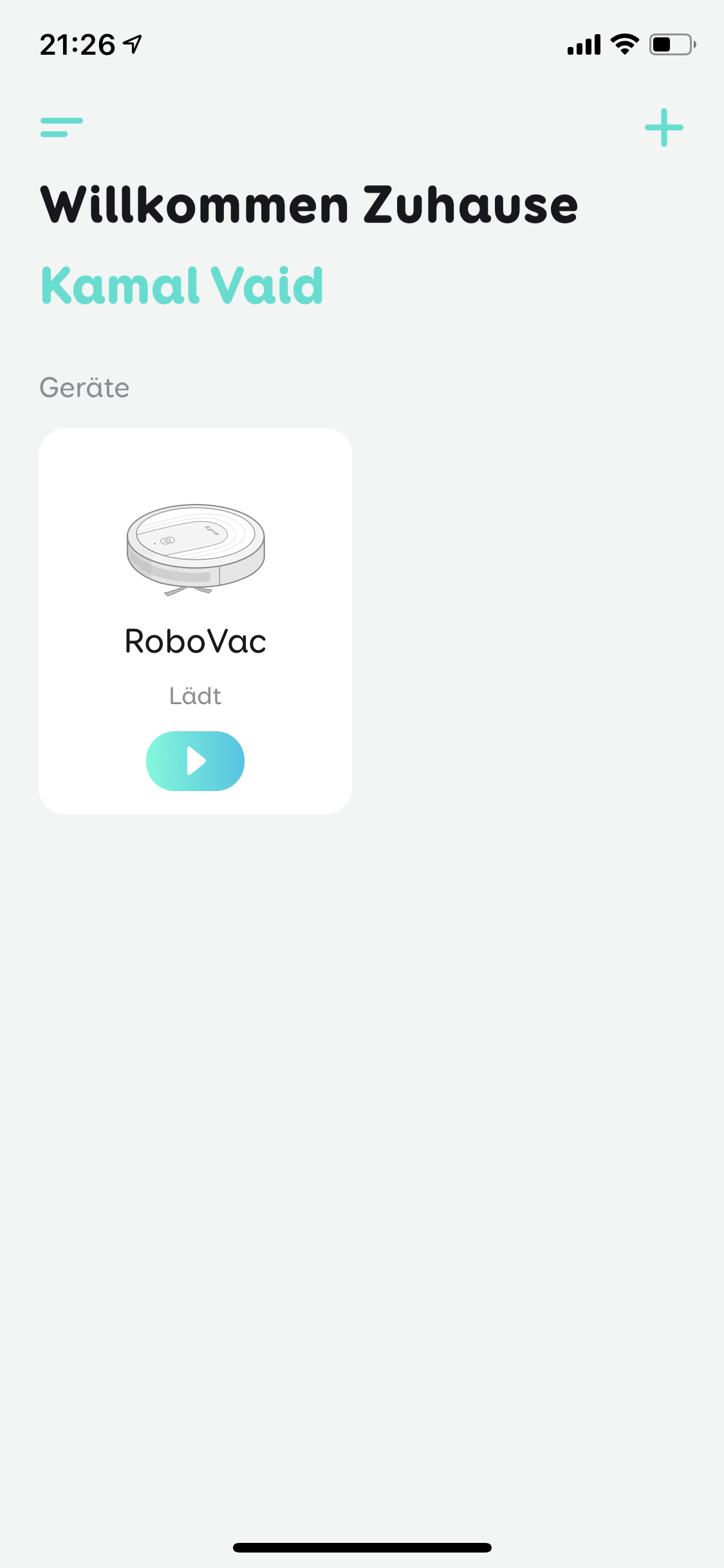Tap the side brush of vacuum illustration
Screen dimensions: 724x1568
click(188, 590)
